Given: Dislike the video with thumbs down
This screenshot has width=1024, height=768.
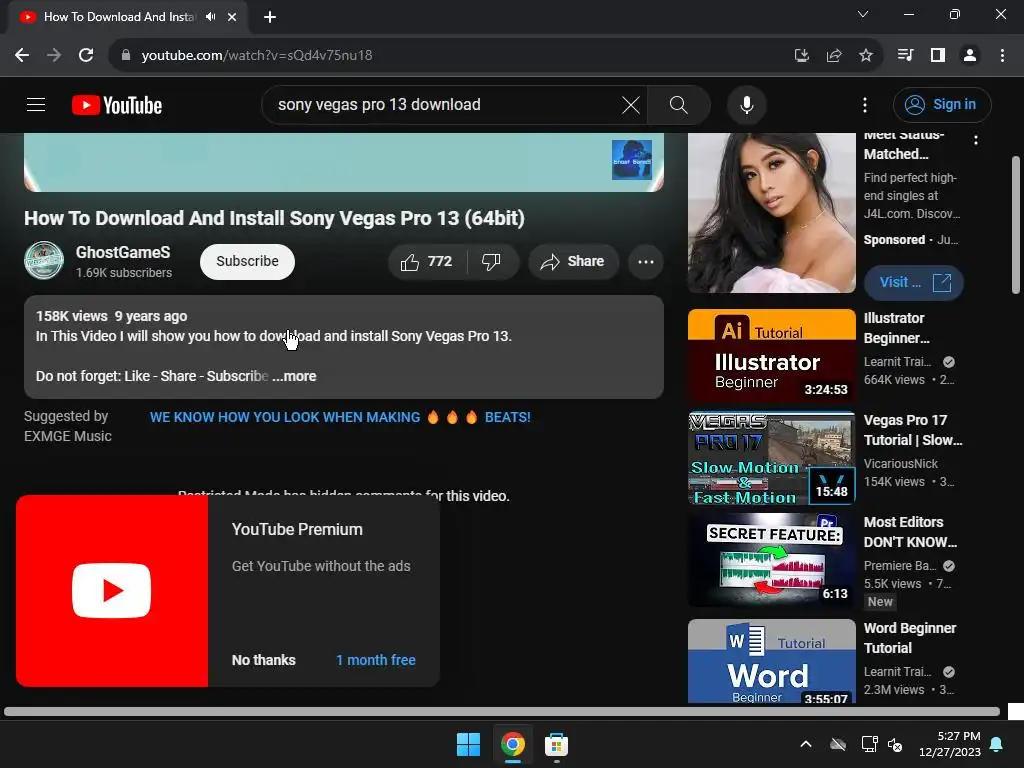Looking at the screenshot, I should point(491,262).
